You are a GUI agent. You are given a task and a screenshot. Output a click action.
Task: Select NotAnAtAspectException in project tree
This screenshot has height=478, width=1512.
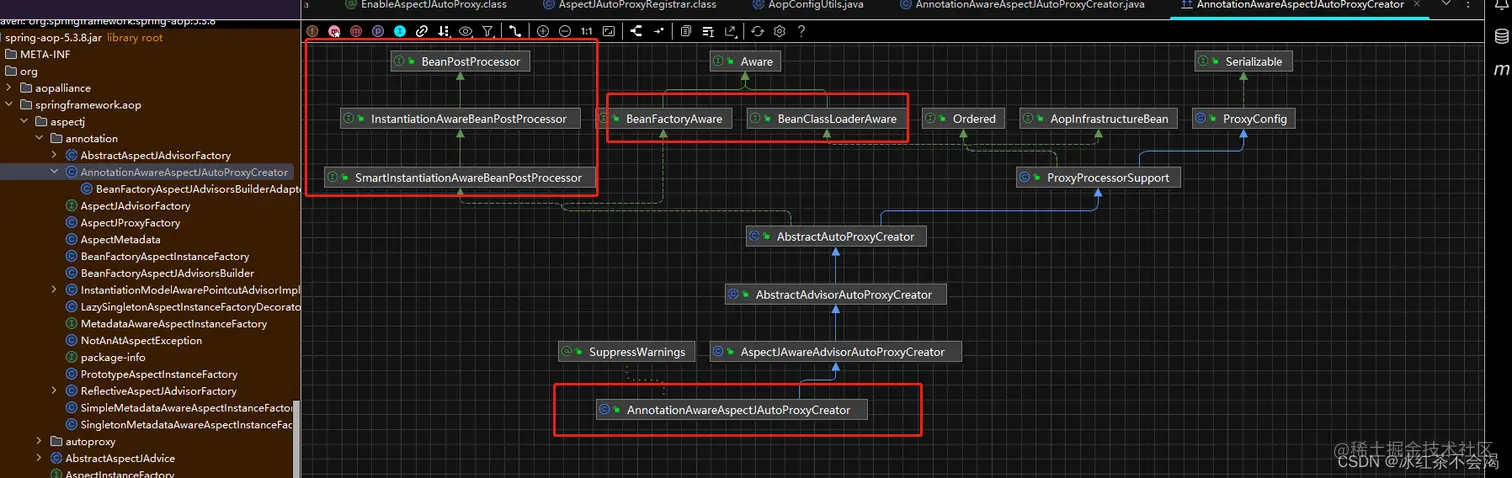tap(133, 340)
